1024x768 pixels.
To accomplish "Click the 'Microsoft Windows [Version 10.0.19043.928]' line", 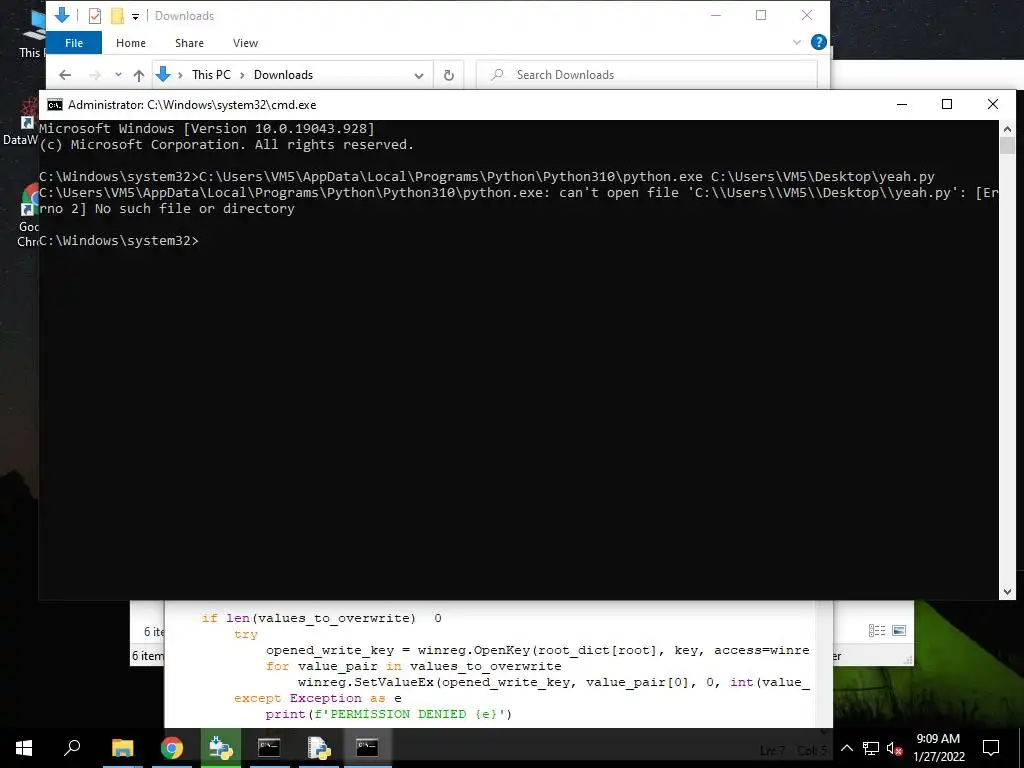I will point(207,129).
